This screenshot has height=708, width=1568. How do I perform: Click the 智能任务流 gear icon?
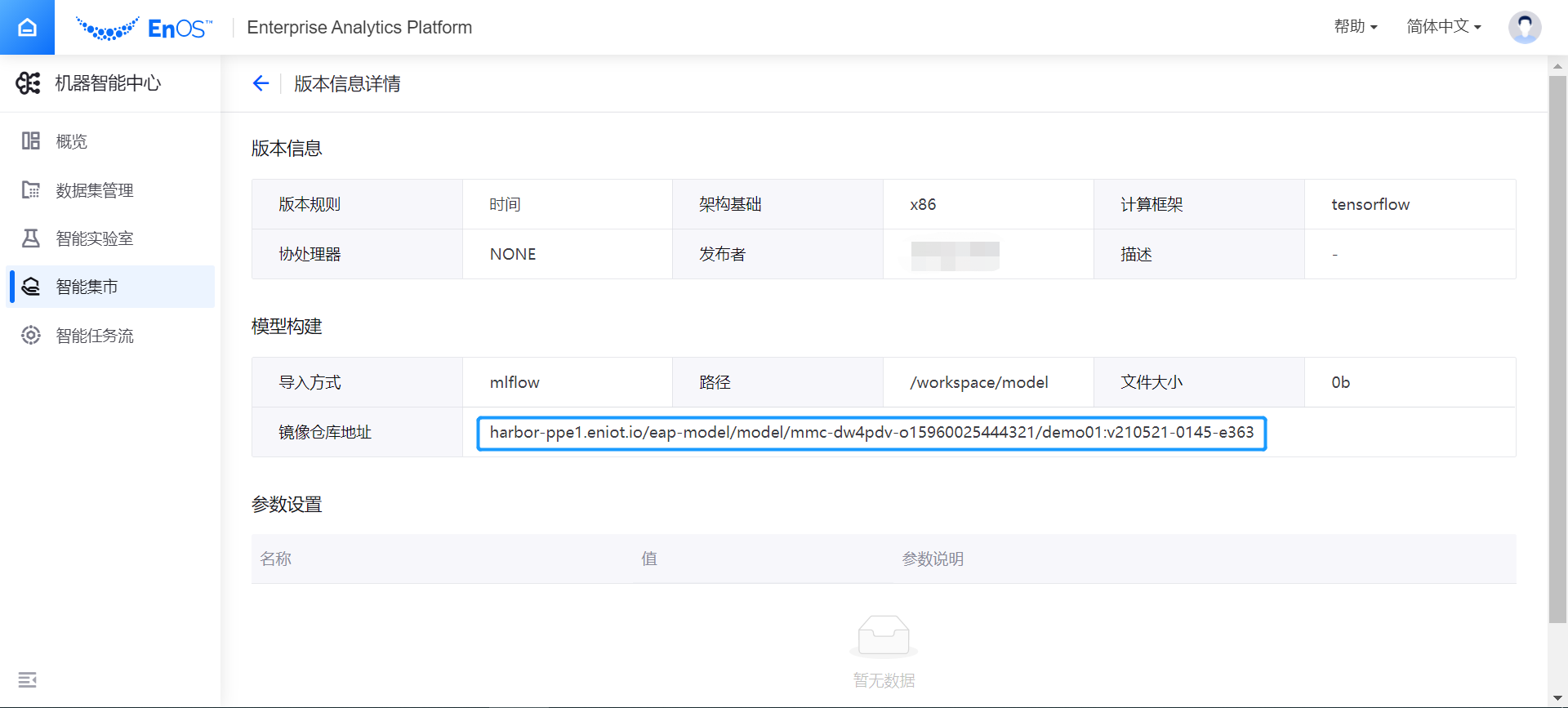pos(31,336)
